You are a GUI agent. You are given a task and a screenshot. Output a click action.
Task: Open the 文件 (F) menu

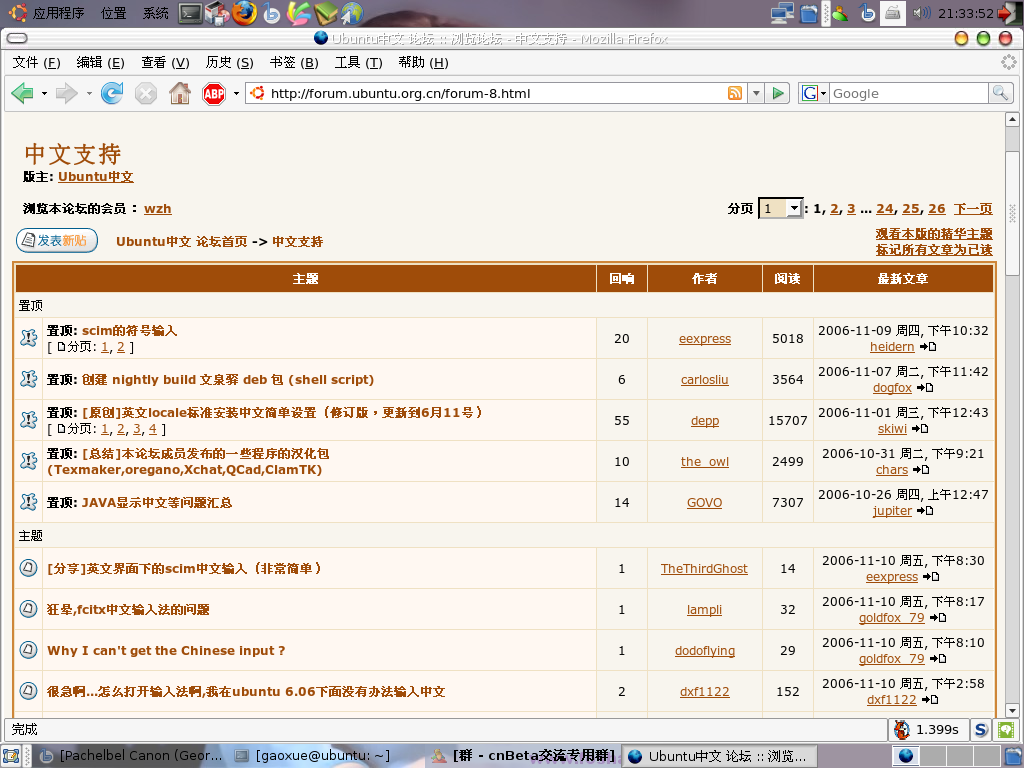click(x=37, y=63)
